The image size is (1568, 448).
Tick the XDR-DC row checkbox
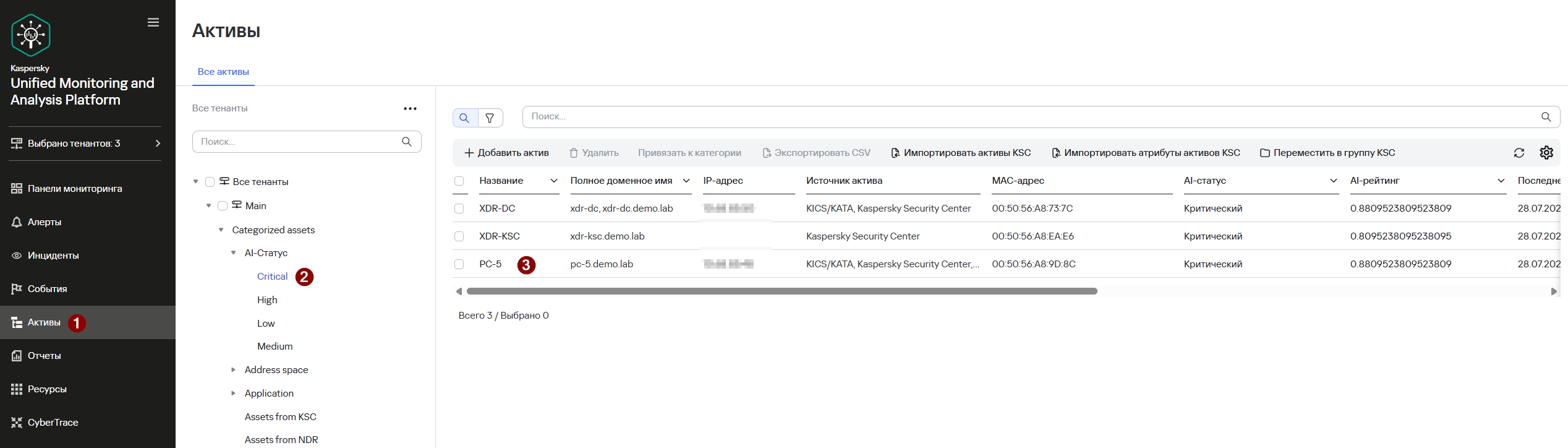[459, 209]
